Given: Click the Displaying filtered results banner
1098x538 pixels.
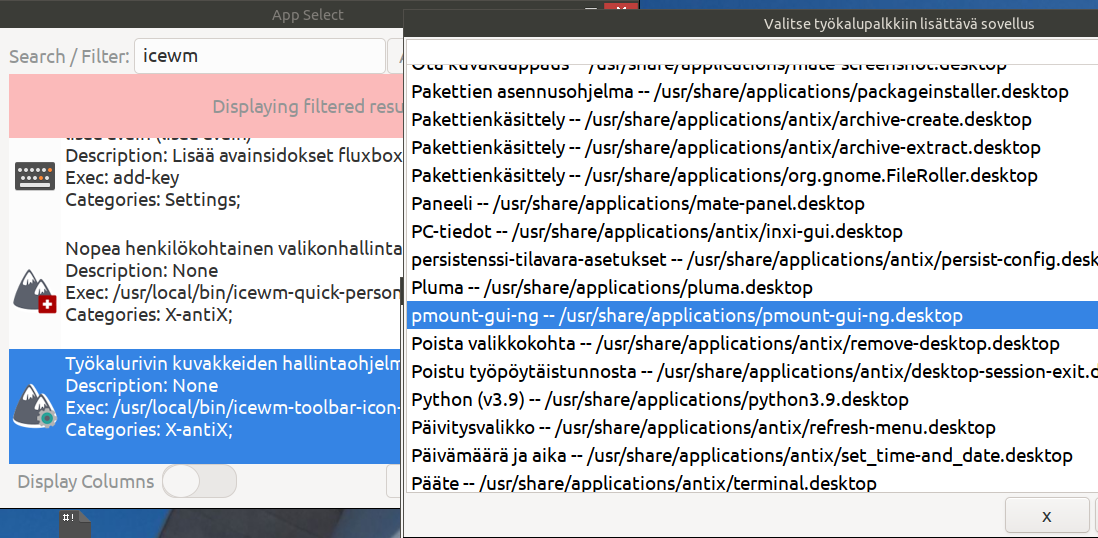Looking at the screenshot, I should tap(207, 106).
